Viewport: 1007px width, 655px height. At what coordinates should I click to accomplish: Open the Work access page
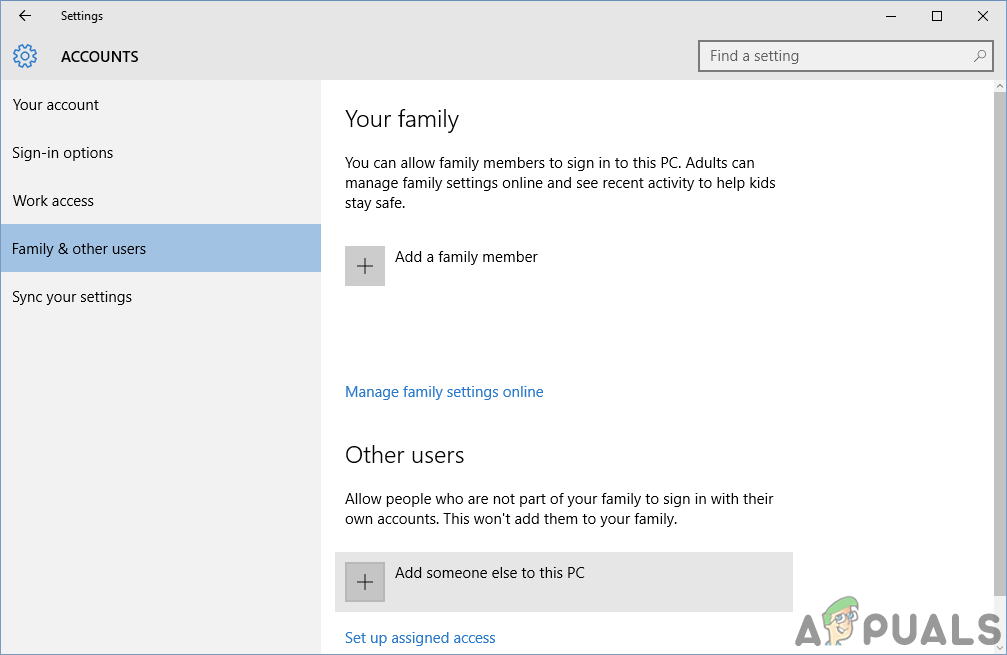click(x=53, y=201)
